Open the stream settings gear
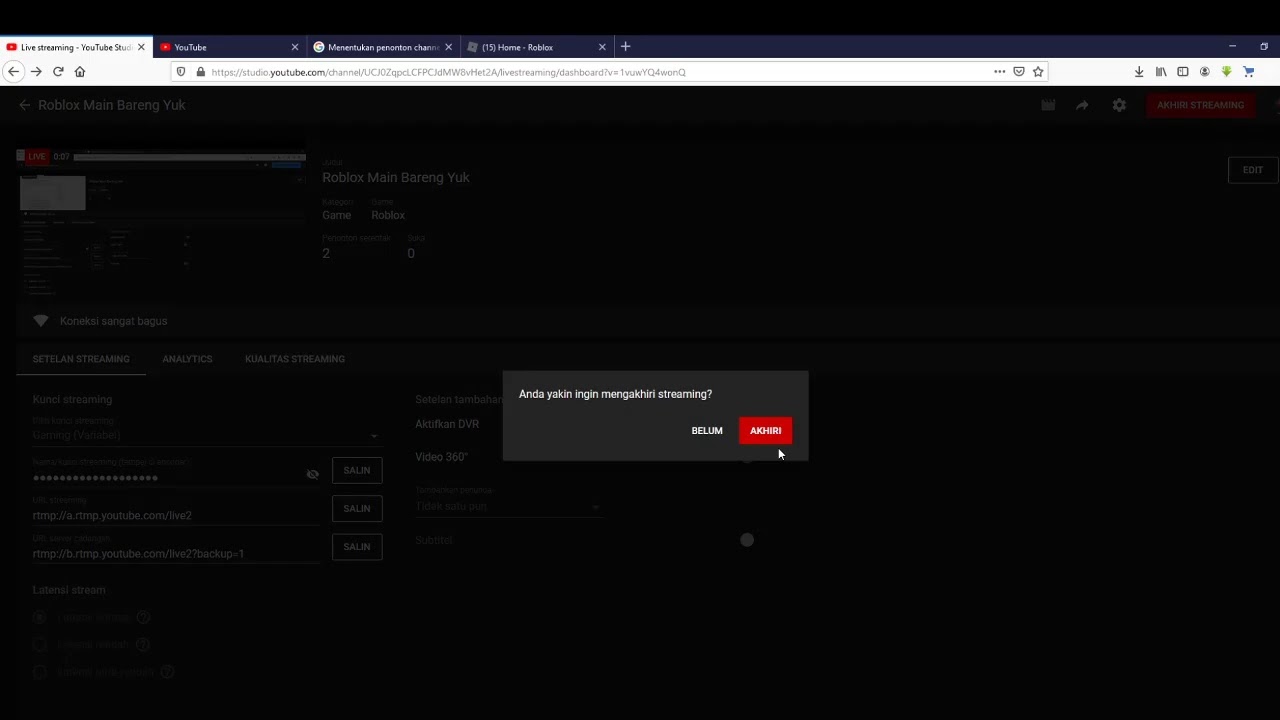 coord(1119,105)
